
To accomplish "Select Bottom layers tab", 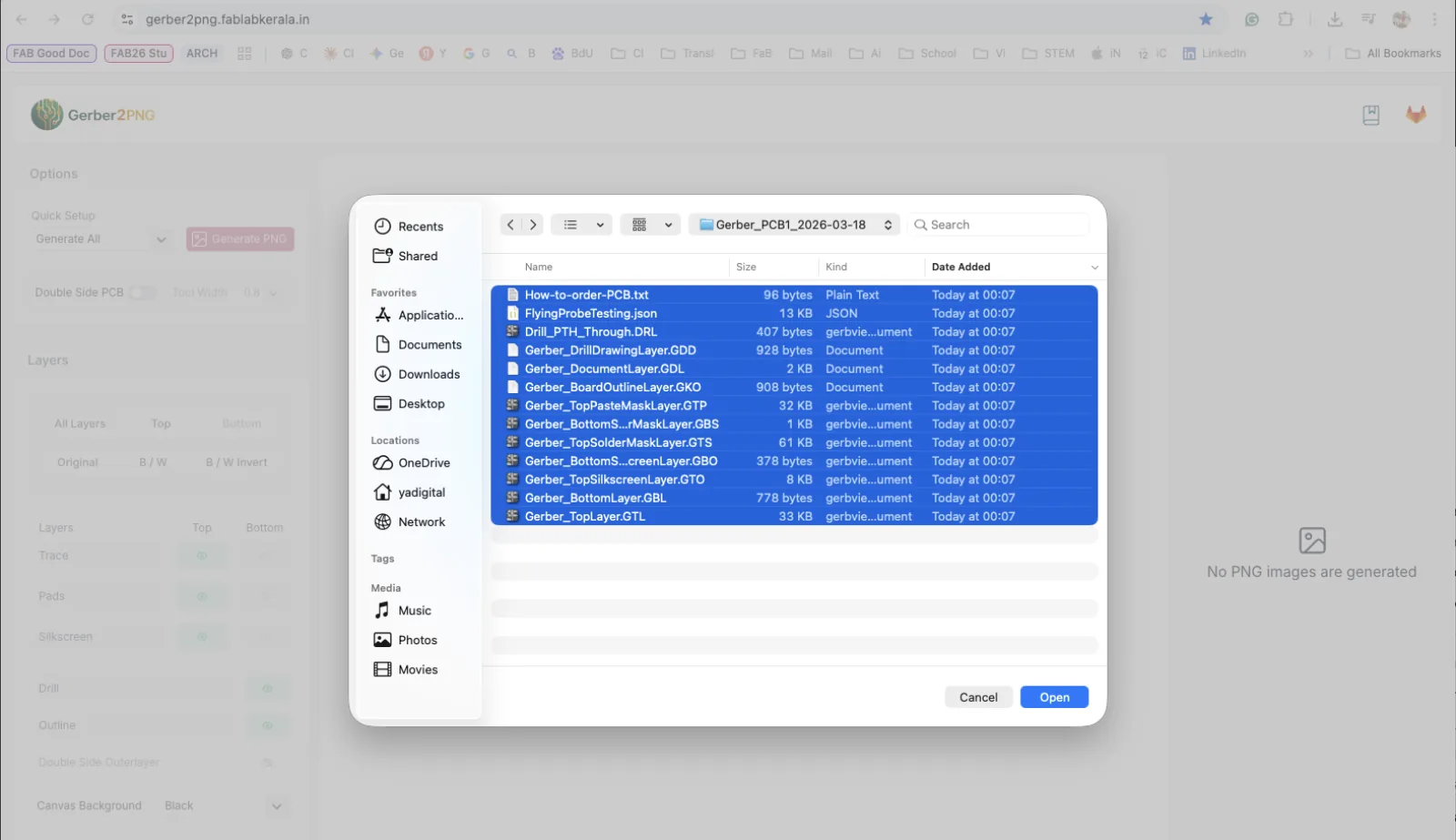I will pos(241,424).
